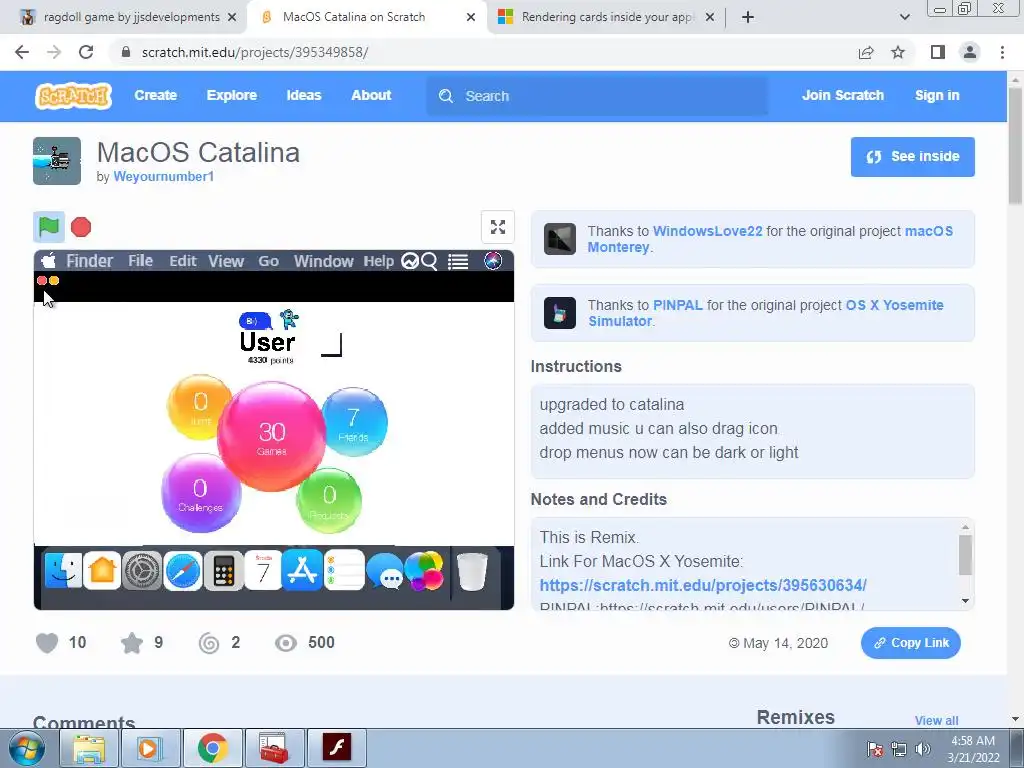Viewport: 1024px width, 768px height.
Task: Open Edit menu in project menu bar
Action: tap(183, 261)
